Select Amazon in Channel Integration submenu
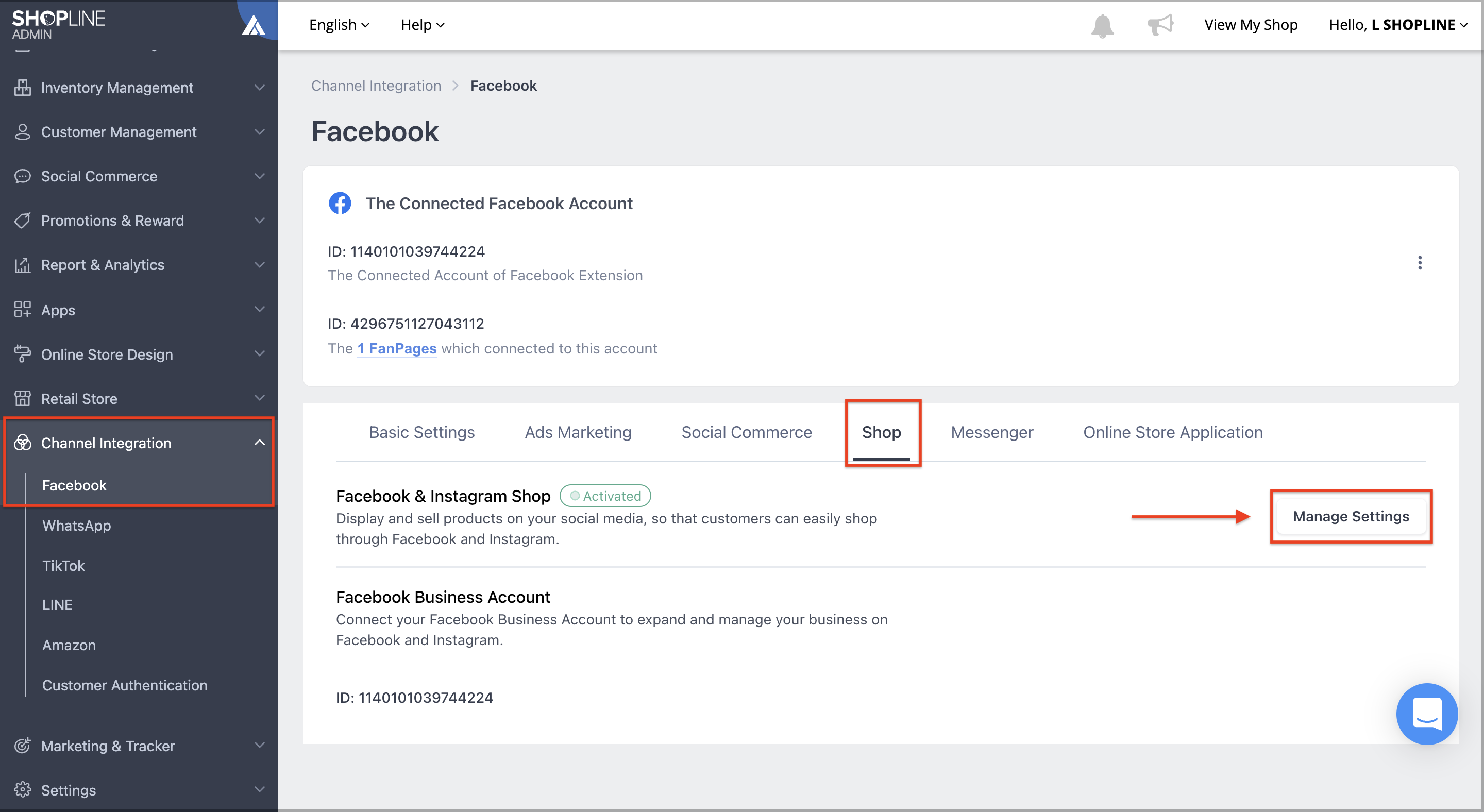The image size is (1484, 812). pyautogui.click(x=69, y=645)
